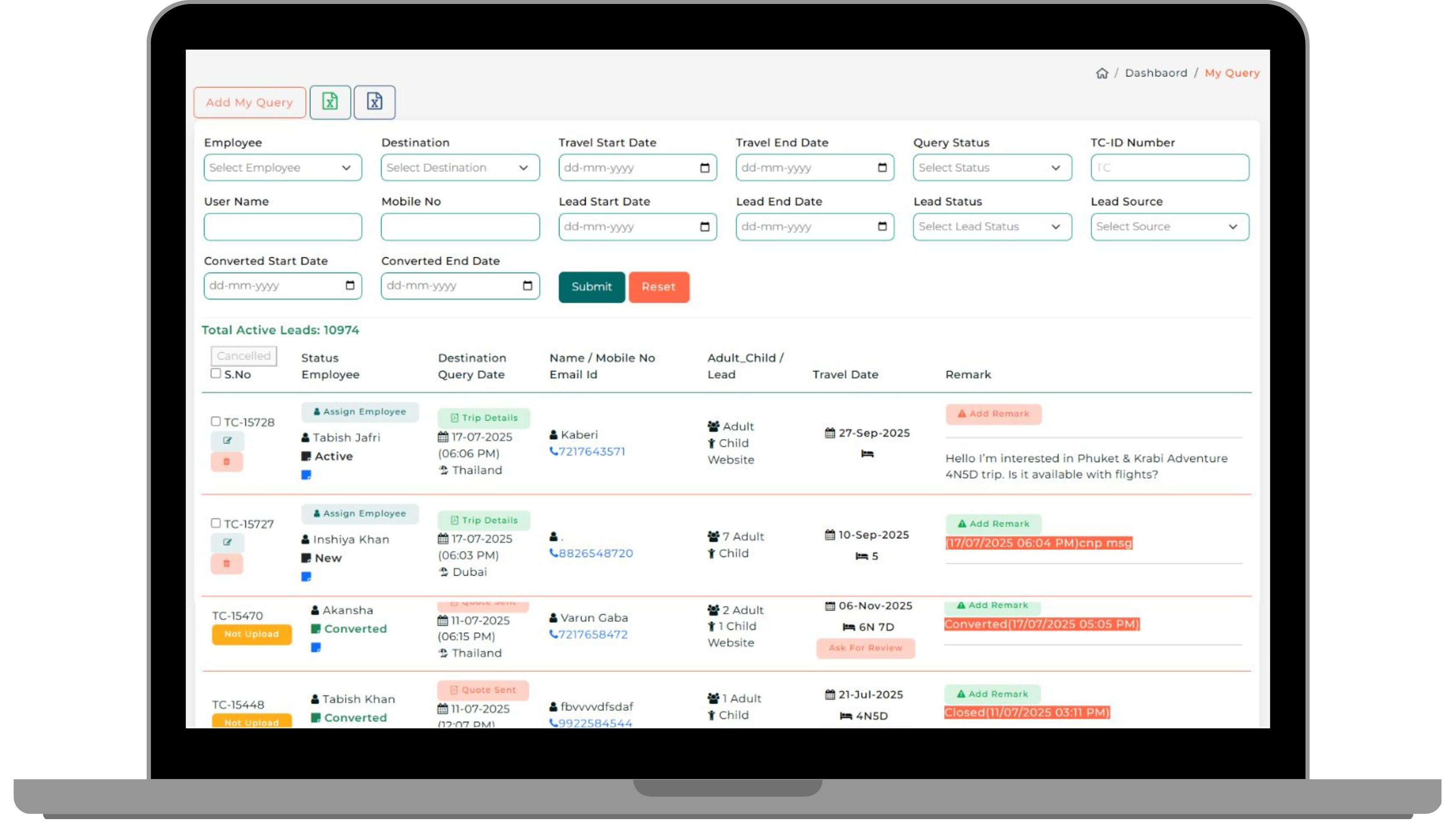Check the box for query TC-15727
This screenshot has width=1456, height=830.
click(216, 523)
